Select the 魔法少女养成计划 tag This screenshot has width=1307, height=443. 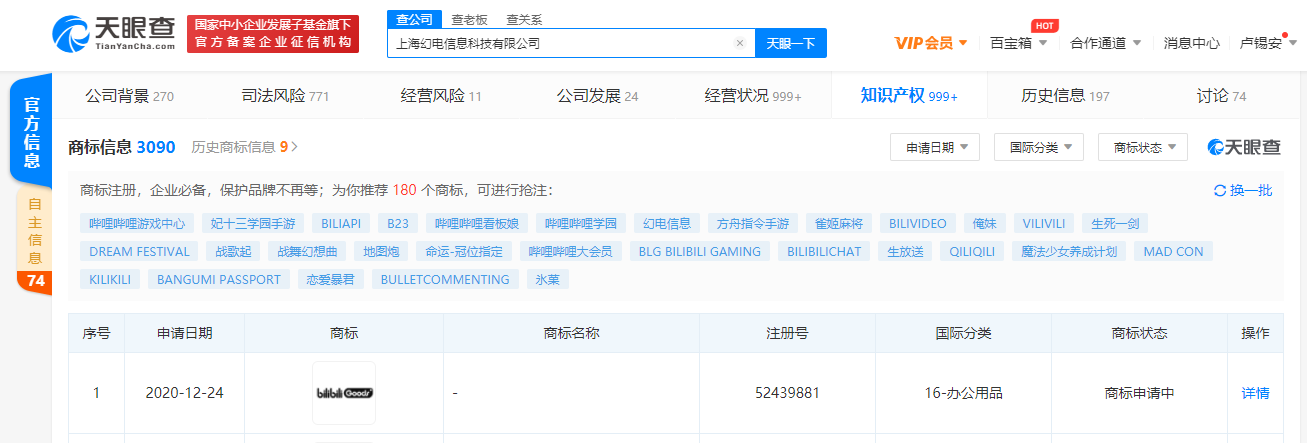coord(1069,251)
